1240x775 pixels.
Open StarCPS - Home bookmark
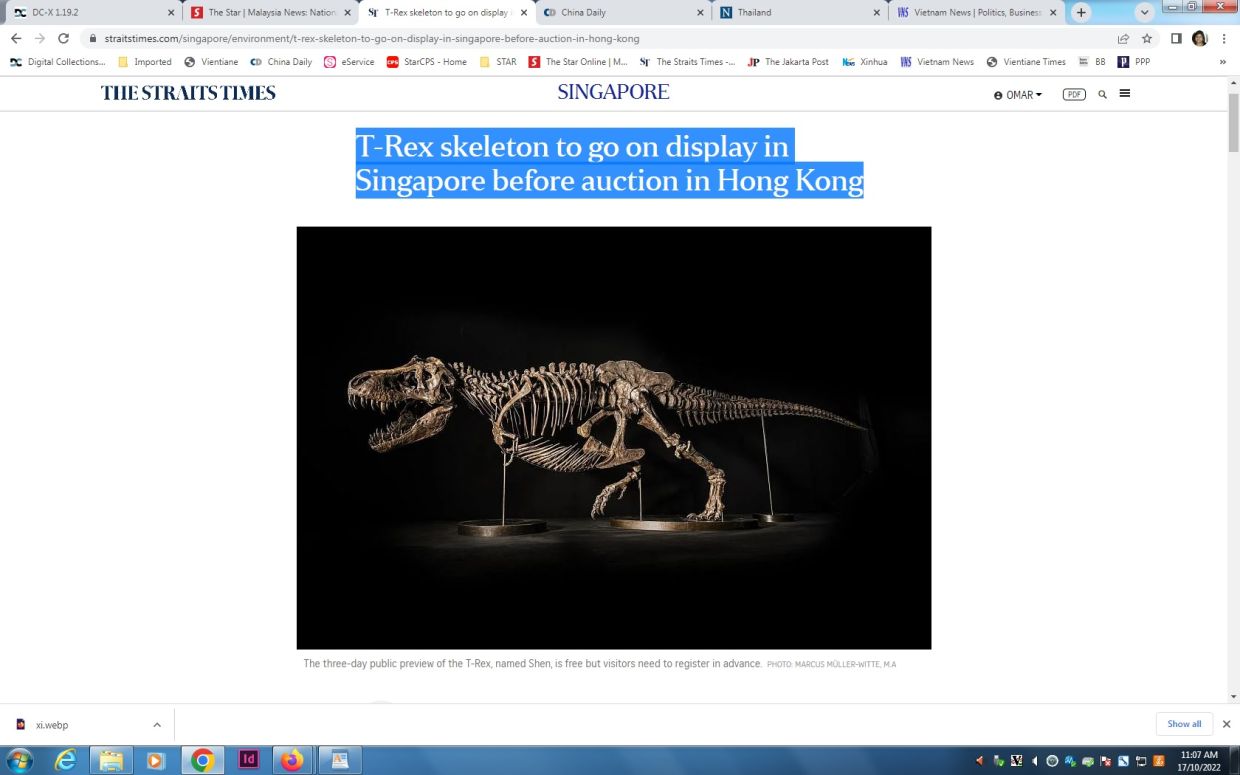tap(427, 62)
